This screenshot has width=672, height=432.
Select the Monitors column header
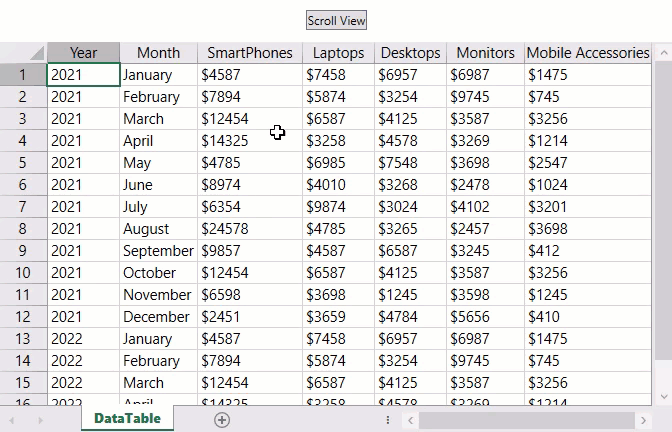(x=485, y=53)
